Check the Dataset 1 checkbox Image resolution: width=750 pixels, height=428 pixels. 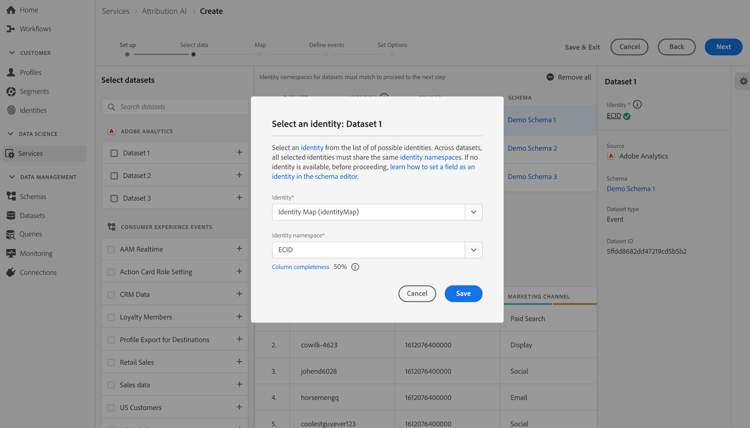[x=114, y=153]
